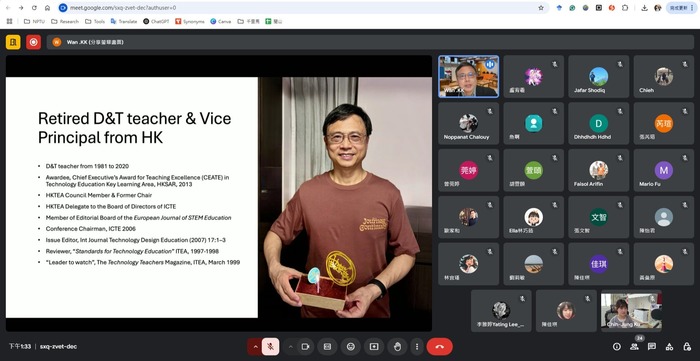Screen dimensions: 700x361
Task: Open the emoji reactions button
Action: (x=351, y=347)
